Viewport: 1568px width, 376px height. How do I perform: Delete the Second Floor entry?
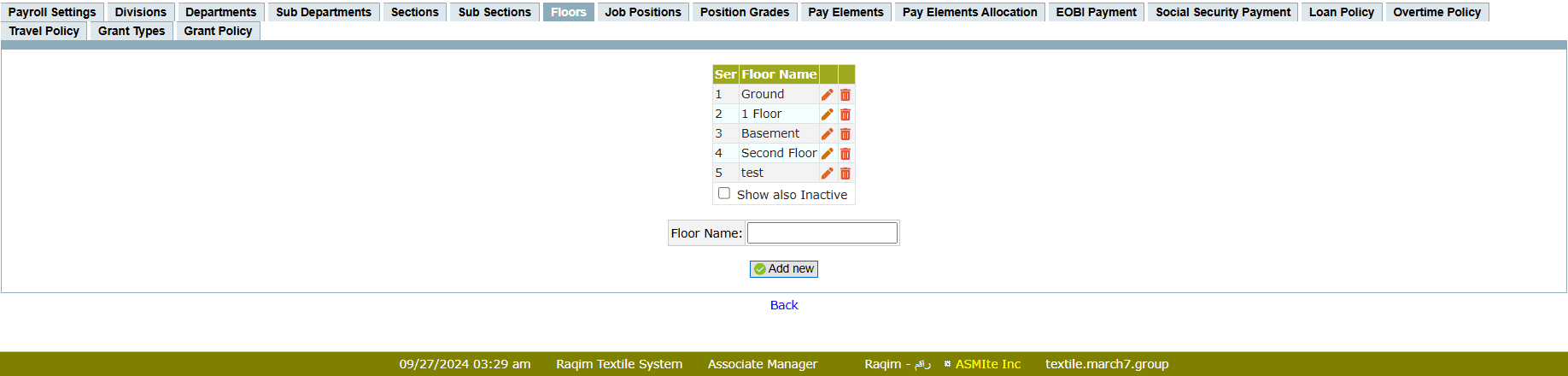coord(845,154)
